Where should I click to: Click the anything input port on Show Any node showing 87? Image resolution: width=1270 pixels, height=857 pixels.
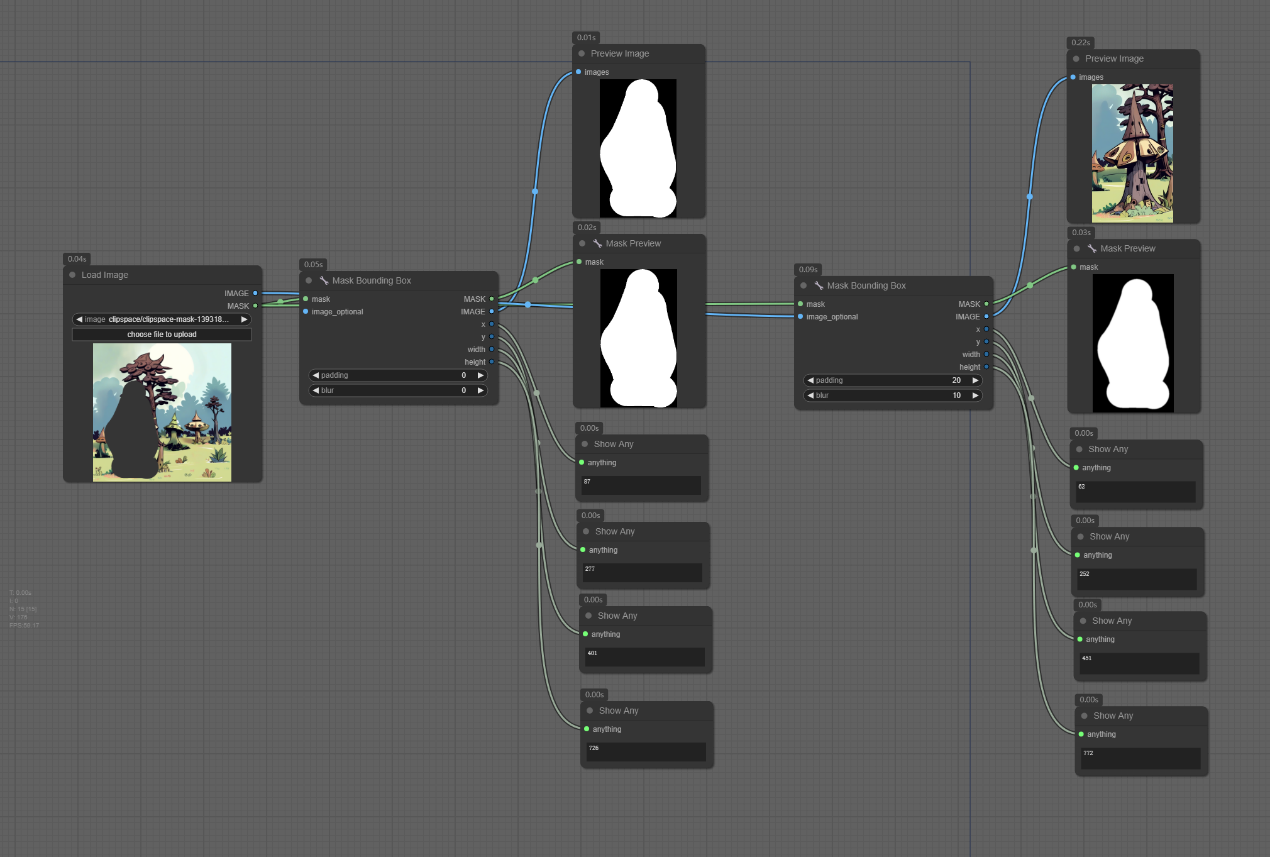(580, 462)
